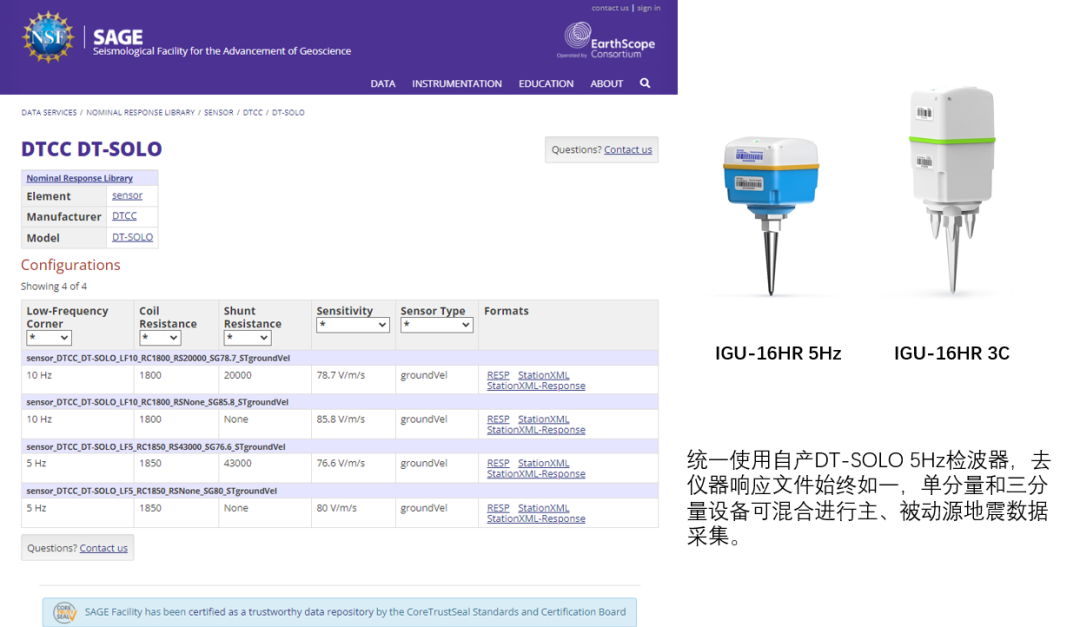
Task: Open StationXML-Response for 78.7 V/m/s row
Action: point(536,386)
